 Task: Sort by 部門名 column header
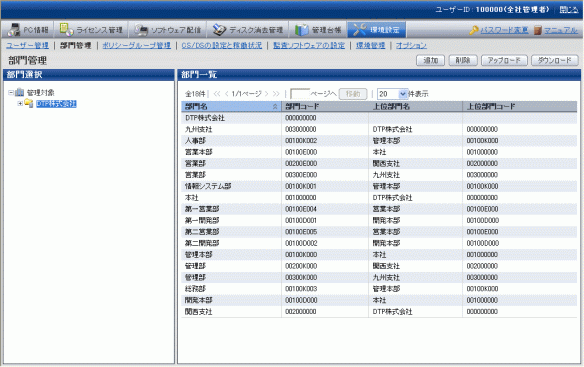click(231, 107)
